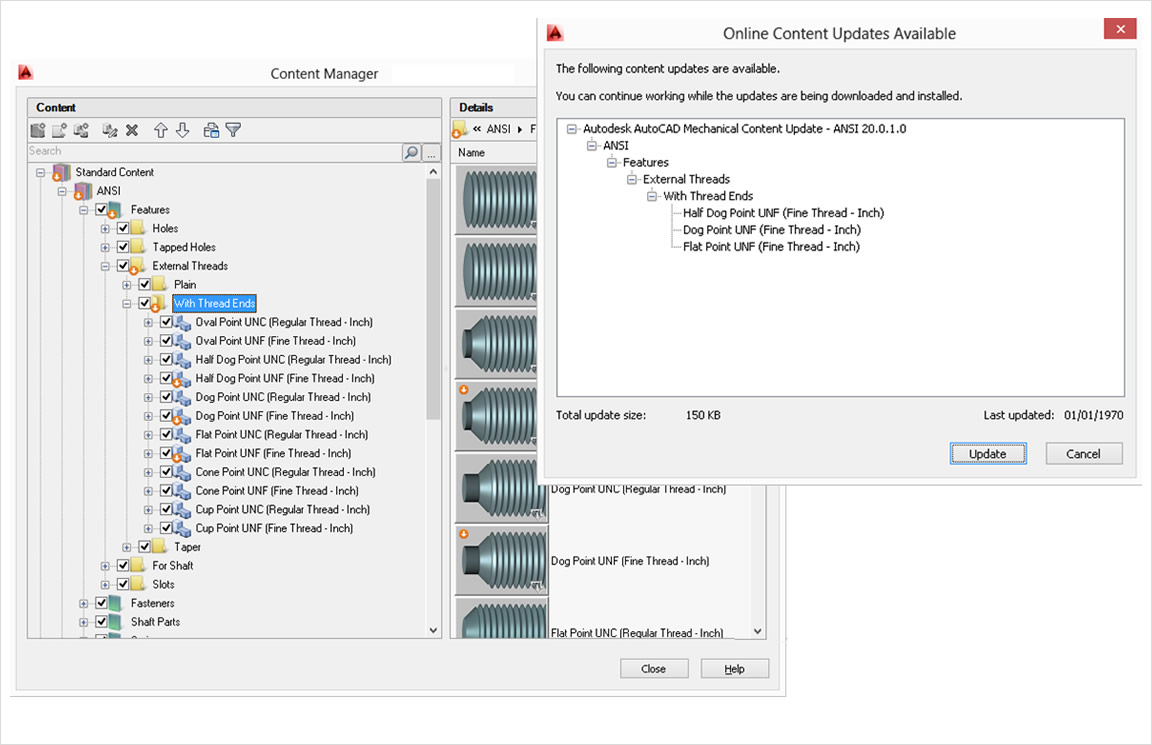Click the Oval Point UNC part icon
Screen dimensions: 1152x745
181,323
